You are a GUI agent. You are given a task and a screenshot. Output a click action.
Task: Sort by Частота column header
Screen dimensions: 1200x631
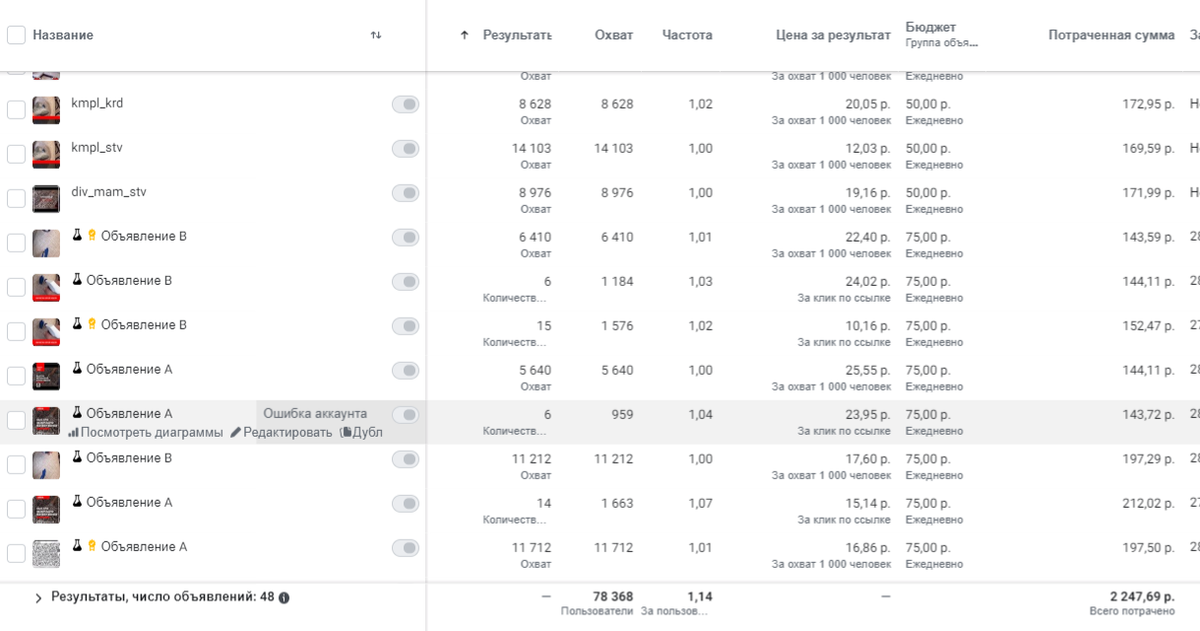(687, 35)
